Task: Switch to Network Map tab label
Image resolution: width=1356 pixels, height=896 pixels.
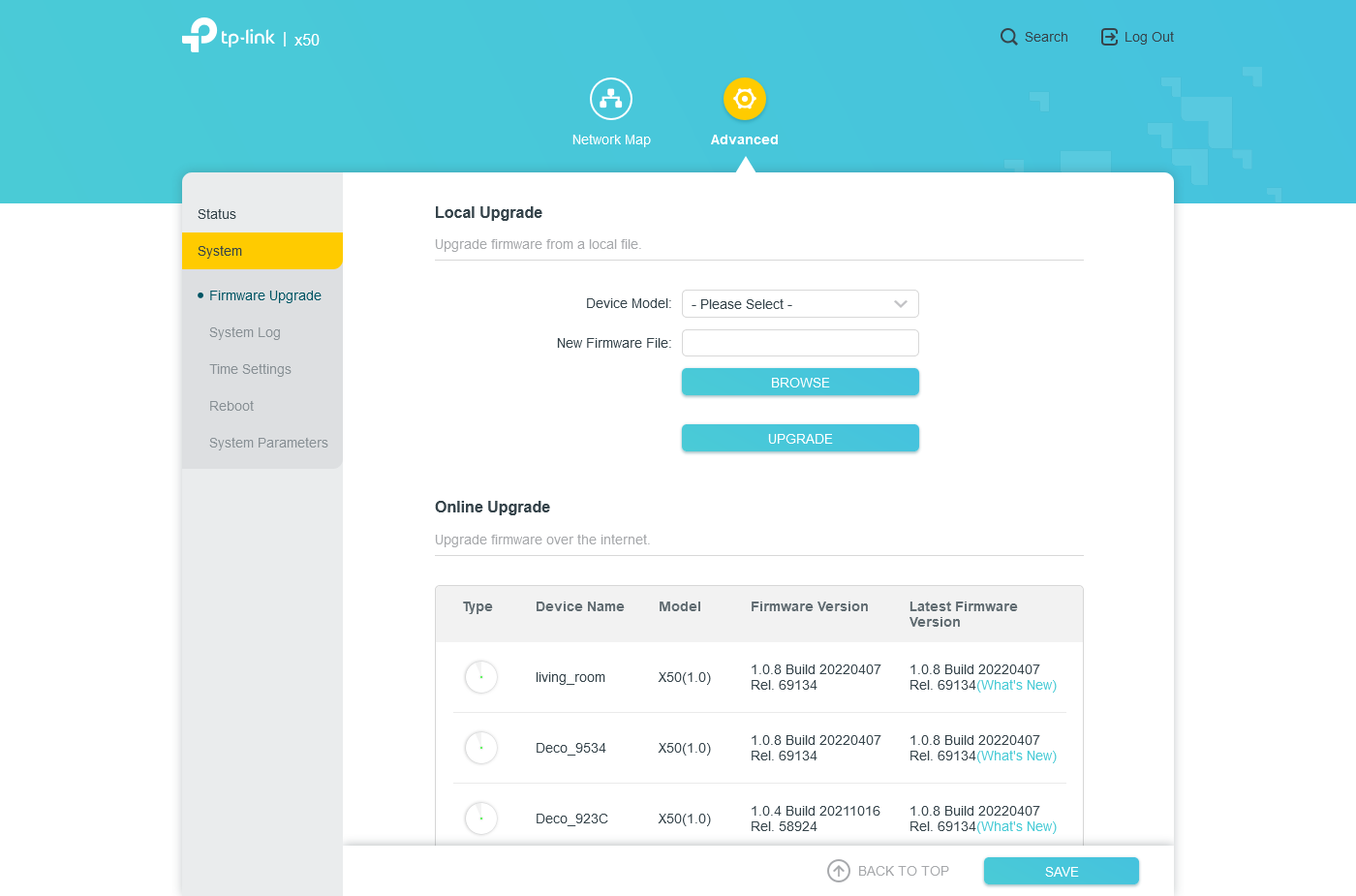Action: click(611, 139)
